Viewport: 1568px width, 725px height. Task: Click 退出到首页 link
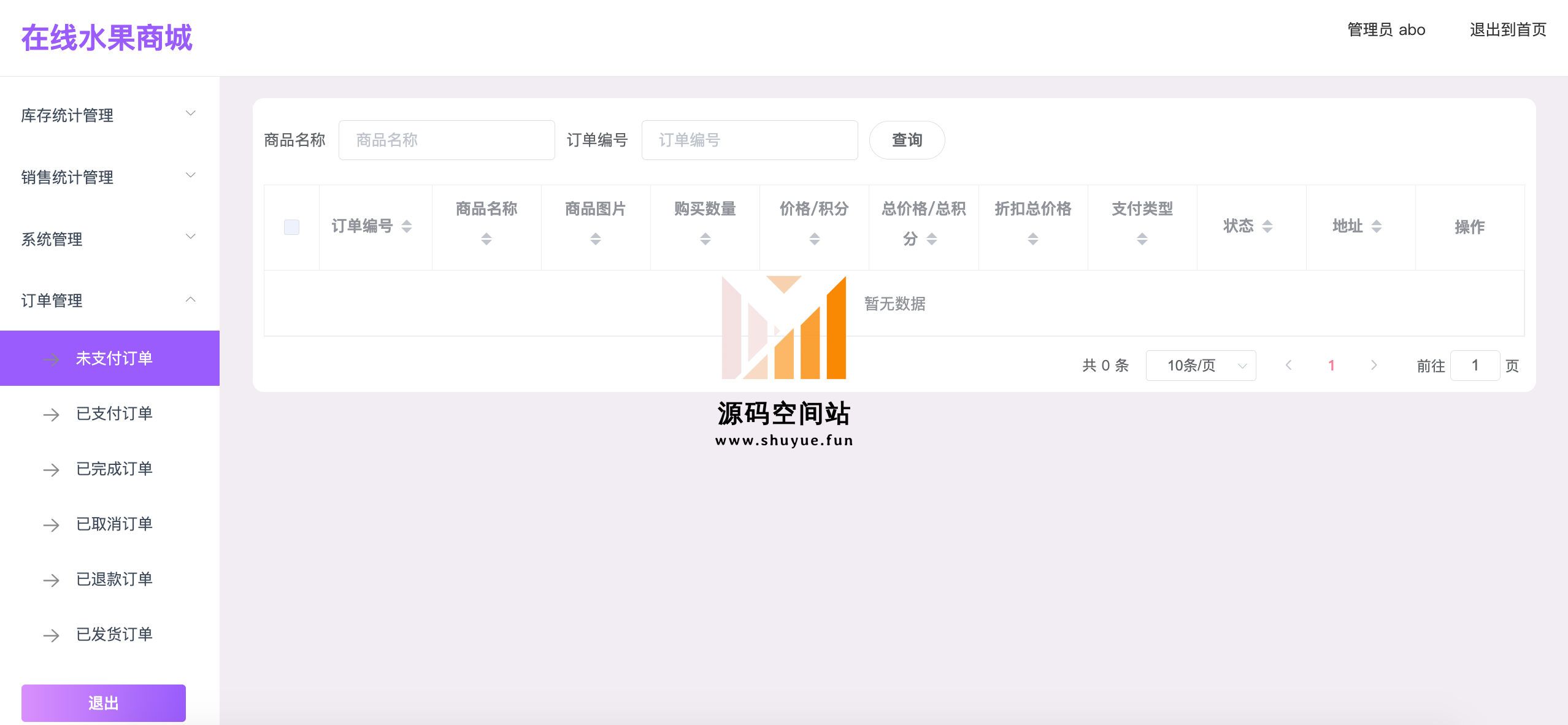pos(1508,30)
